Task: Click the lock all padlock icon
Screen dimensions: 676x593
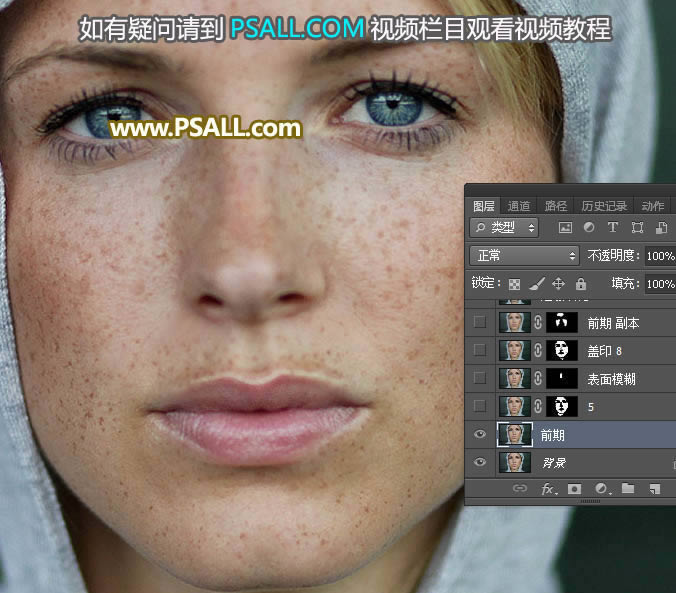Action: click(x=581, y=284)
